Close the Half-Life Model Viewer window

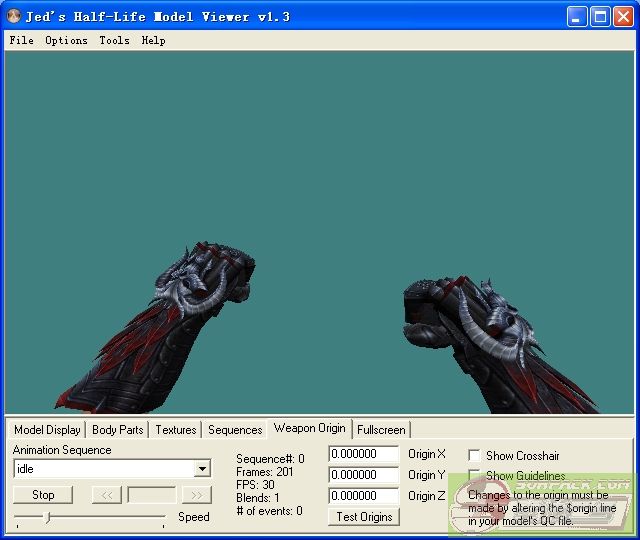click(622, 16)
